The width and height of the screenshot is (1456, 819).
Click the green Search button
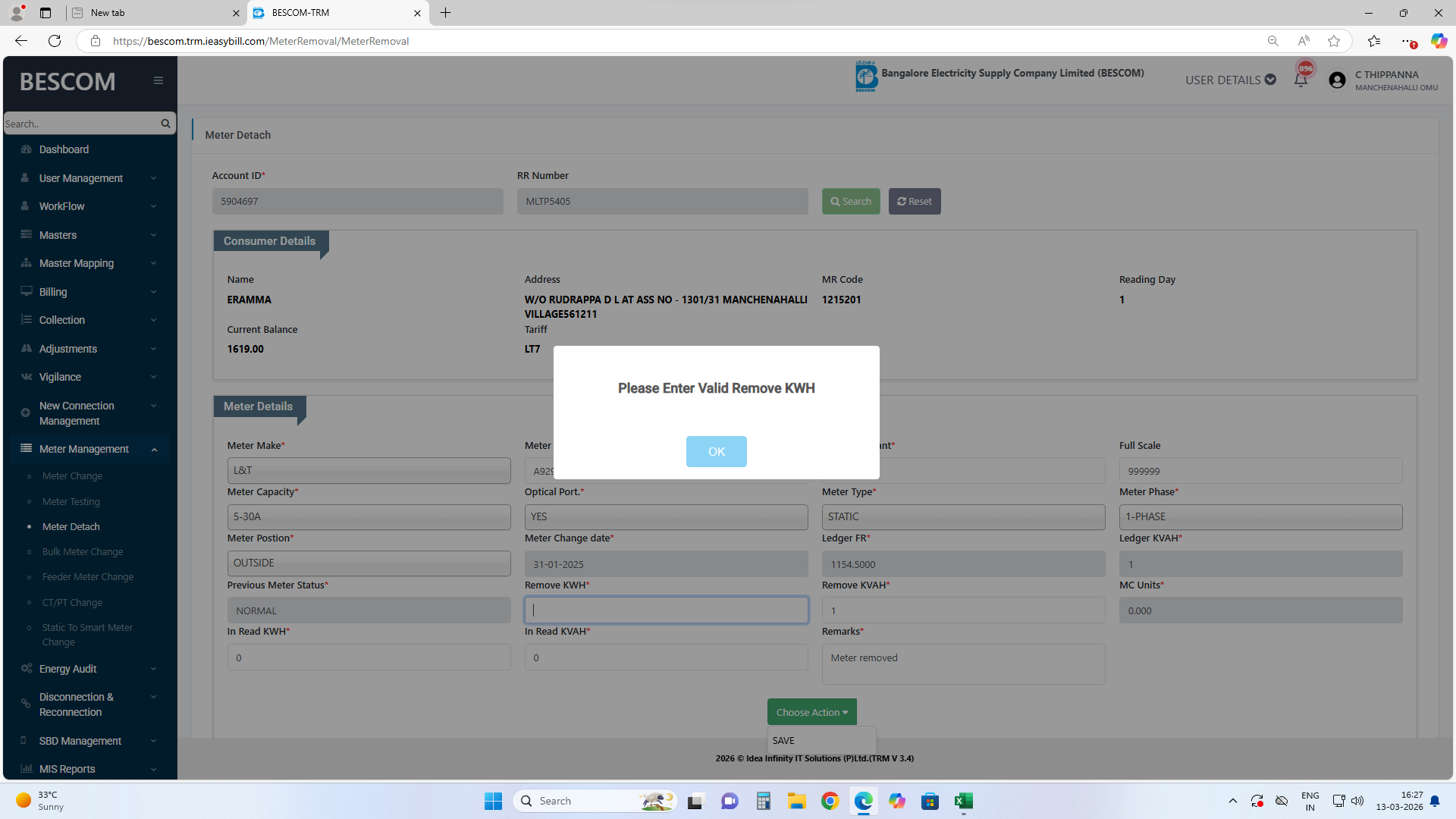pyautogui.click(x=850, y=201)
